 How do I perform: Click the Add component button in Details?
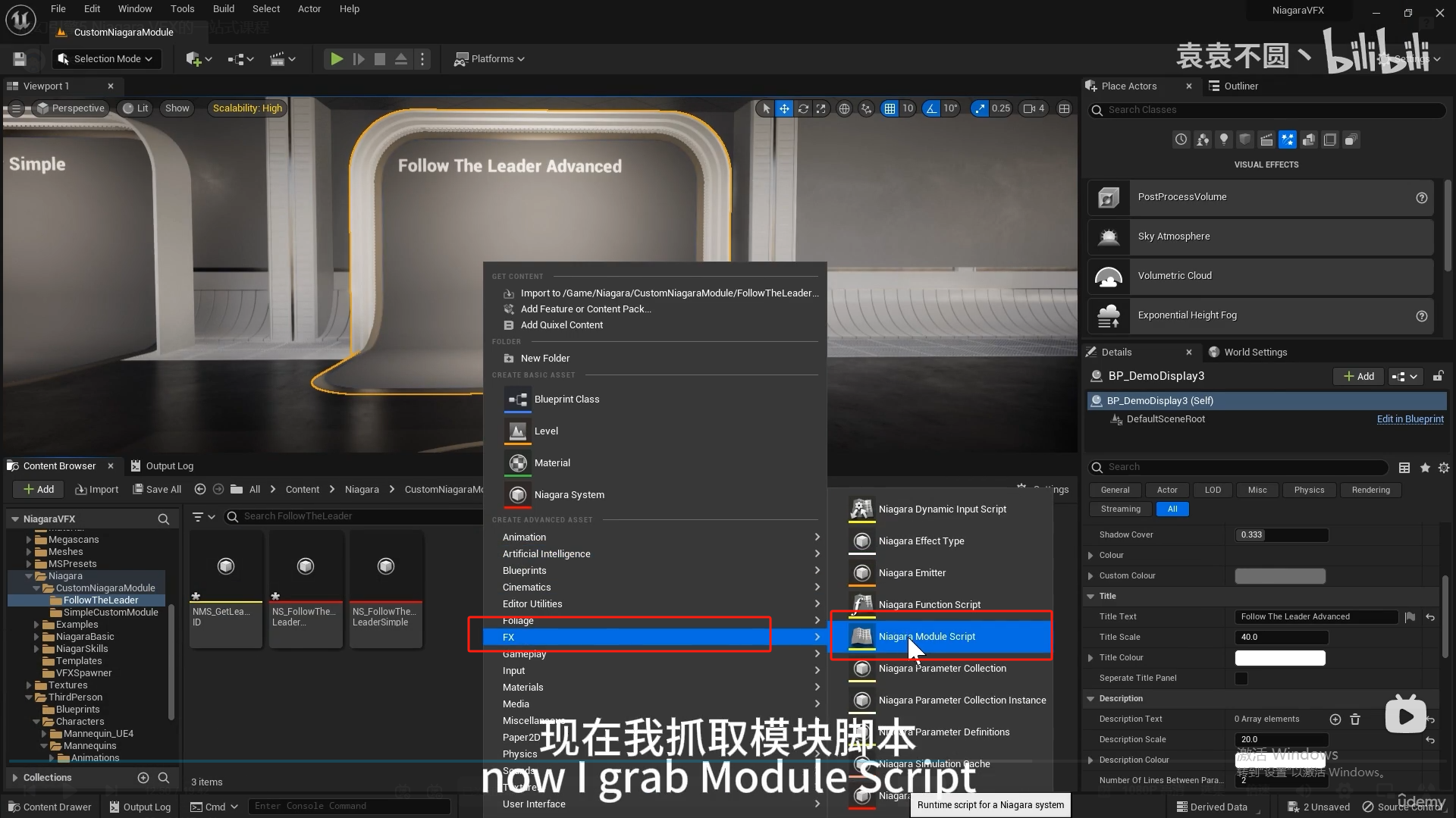[x=1358, y=376]
